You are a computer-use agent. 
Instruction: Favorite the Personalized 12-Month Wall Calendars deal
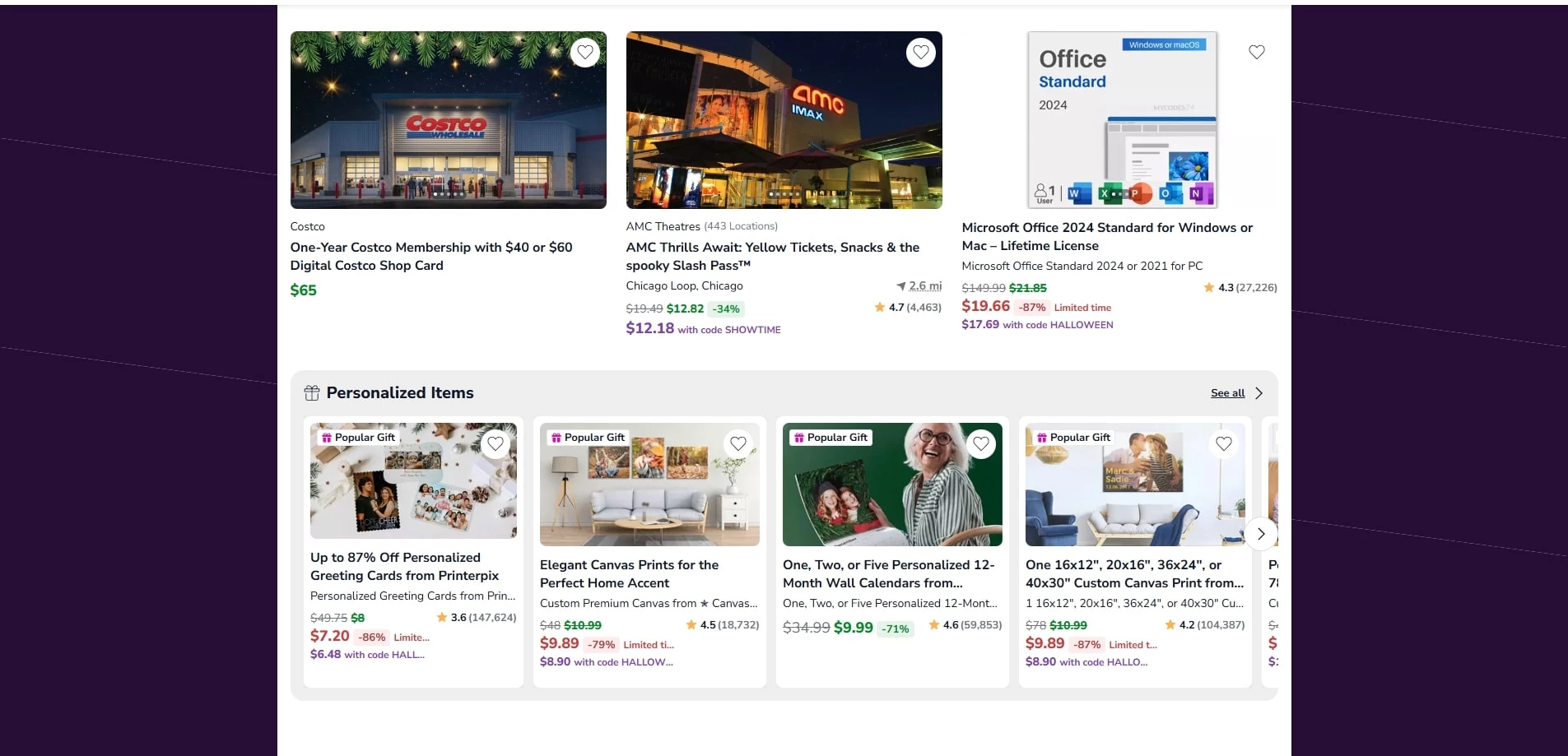980,443
